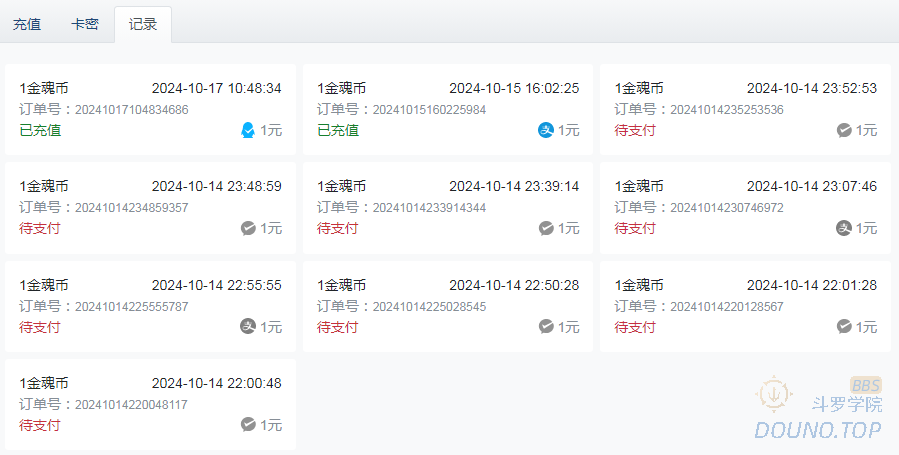Click the blue Alipay icon on 16:02:25 order
This screenshot has height=455, width=899.
coord(546,130)
